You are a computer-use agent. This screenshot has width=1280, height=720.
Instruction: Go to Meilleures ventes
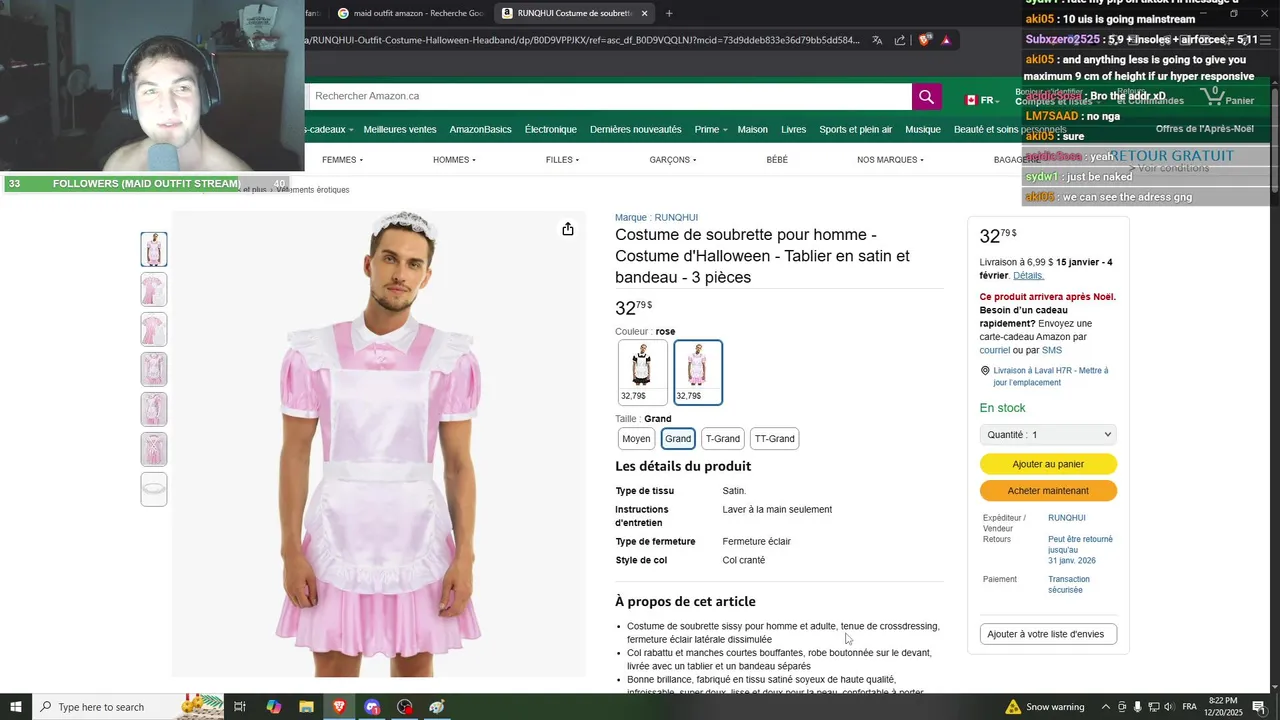pyautogui.click(x=400, y=129)
